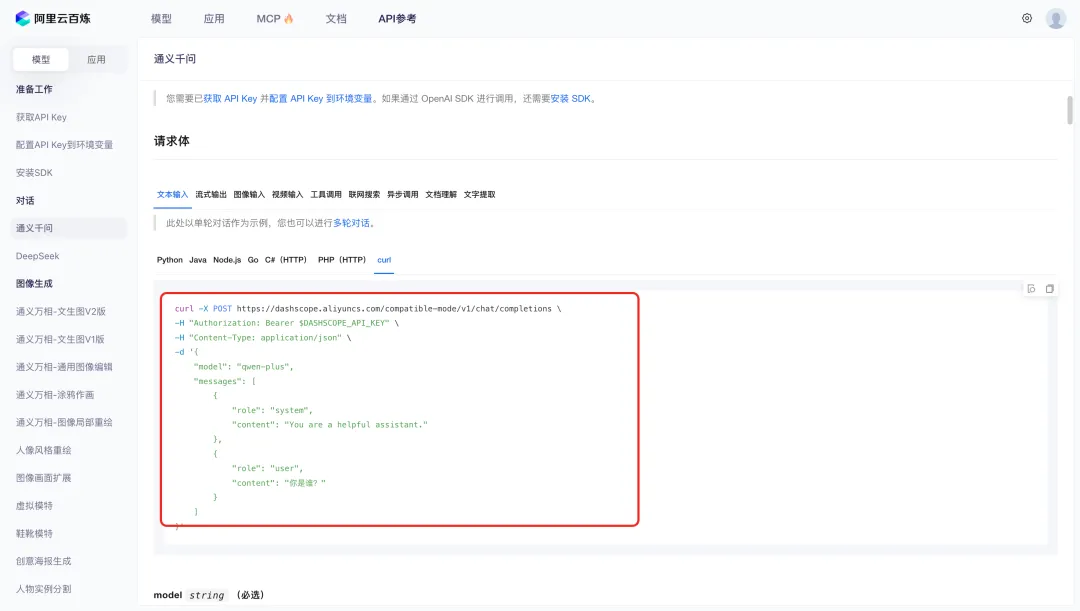Follow the 获取 API Key link in notice
Screen dimensions: 1080x611
click(x=230, y=99)
